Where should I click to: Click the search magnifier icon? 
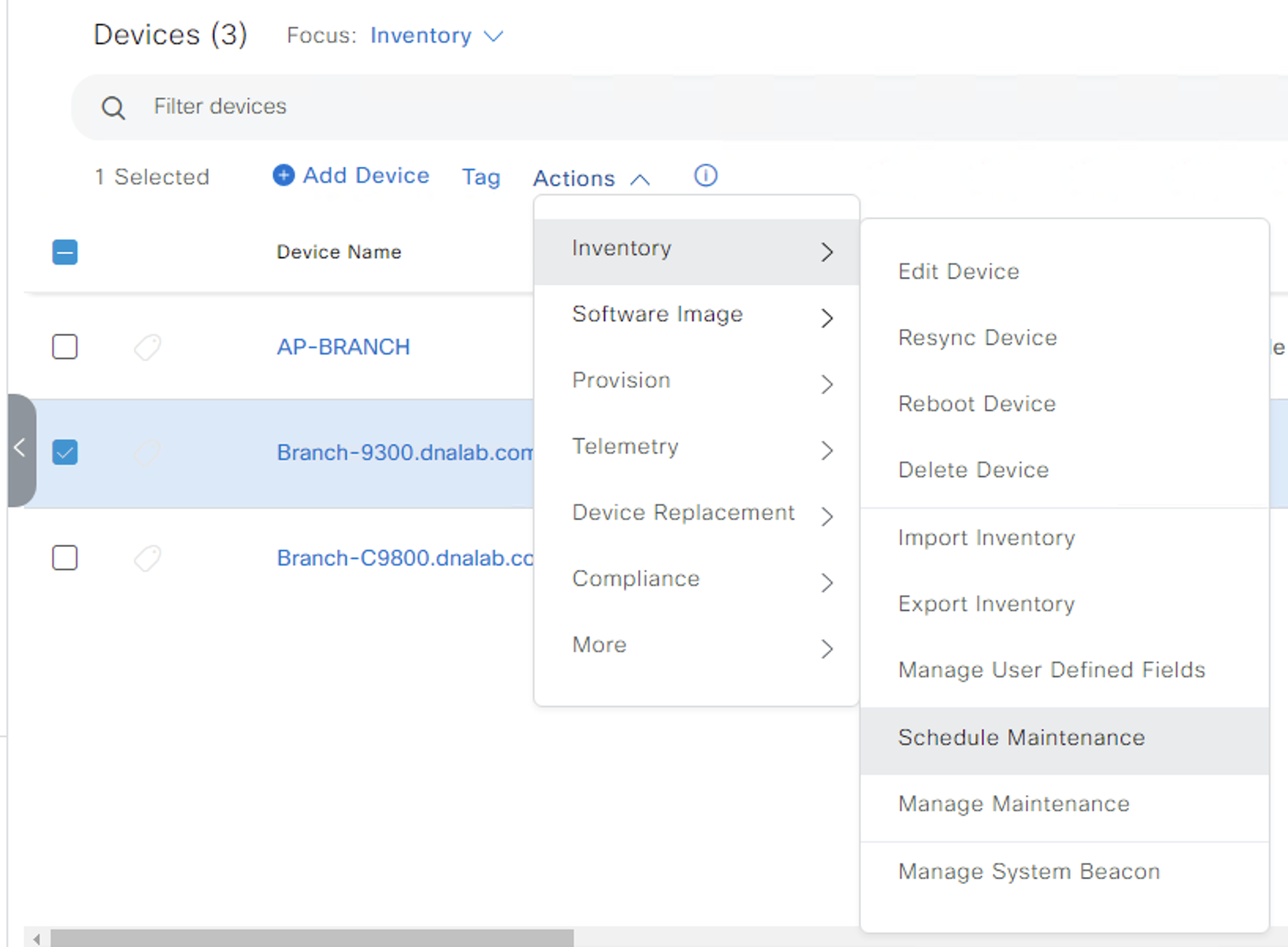click(x=114, y=108)
